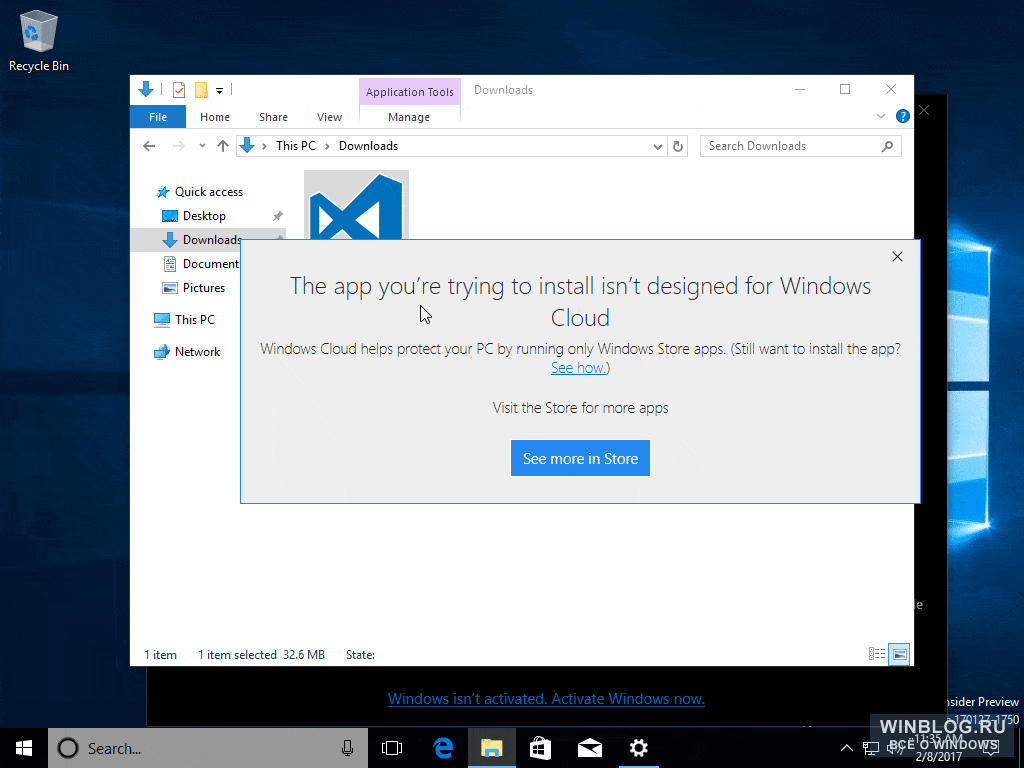
Task: Open Documents in the navigation pane
Action: (201, 264)
